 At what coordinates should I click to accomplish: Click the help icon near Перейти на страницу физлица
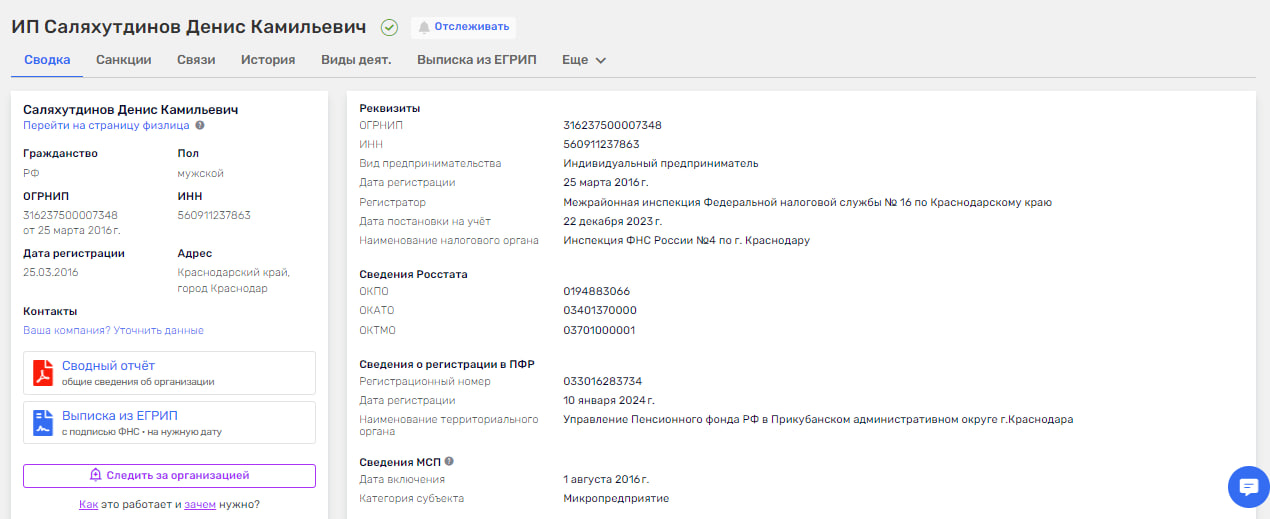(x=200, y=125)
